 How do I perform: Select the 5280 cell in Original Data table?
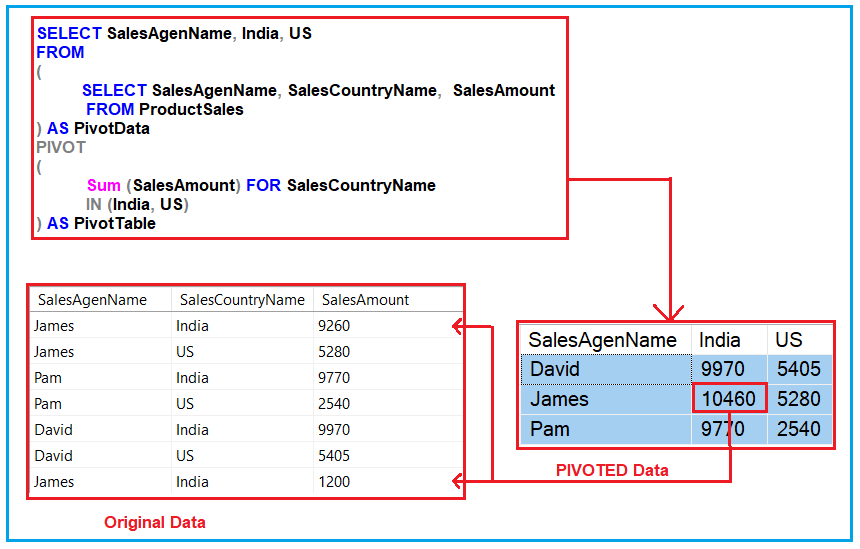(334, 352)
